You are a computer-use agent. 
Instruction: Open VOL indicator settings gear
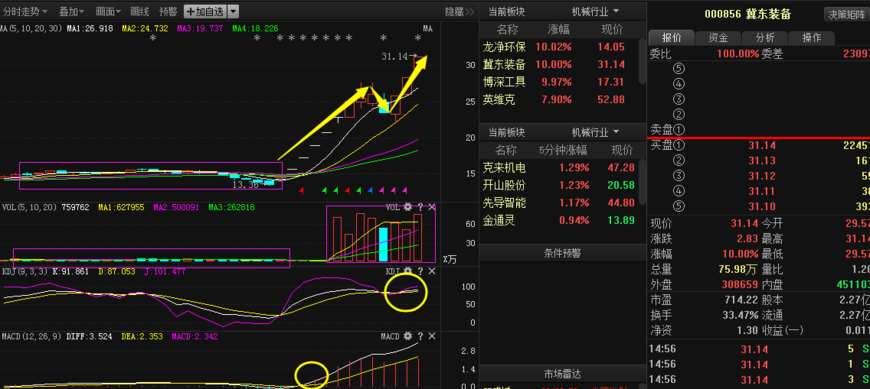408,207
